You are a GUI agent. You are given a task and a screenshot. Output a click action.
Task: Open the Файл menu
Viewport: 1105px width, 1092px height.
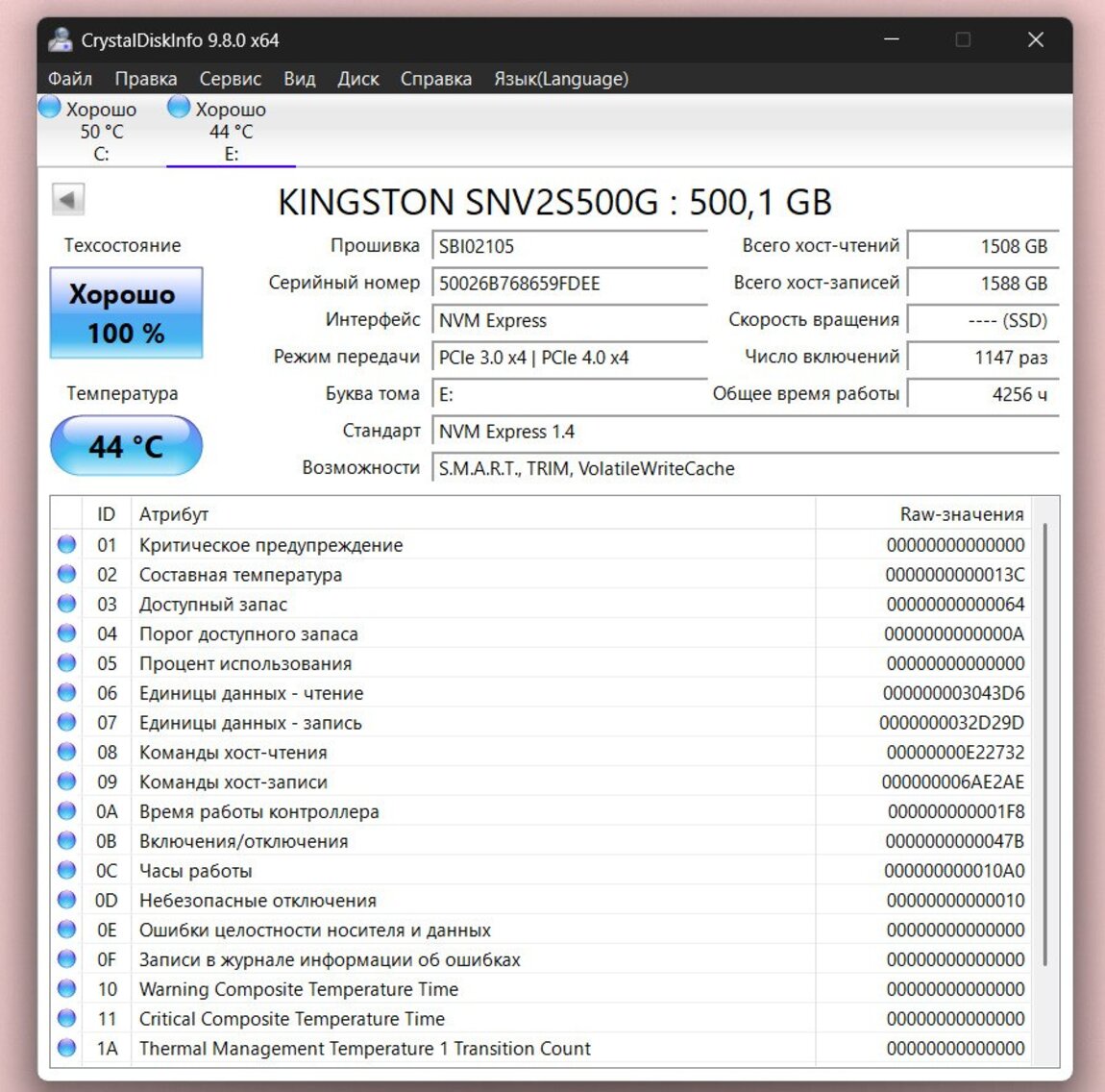tap(70, 79)
